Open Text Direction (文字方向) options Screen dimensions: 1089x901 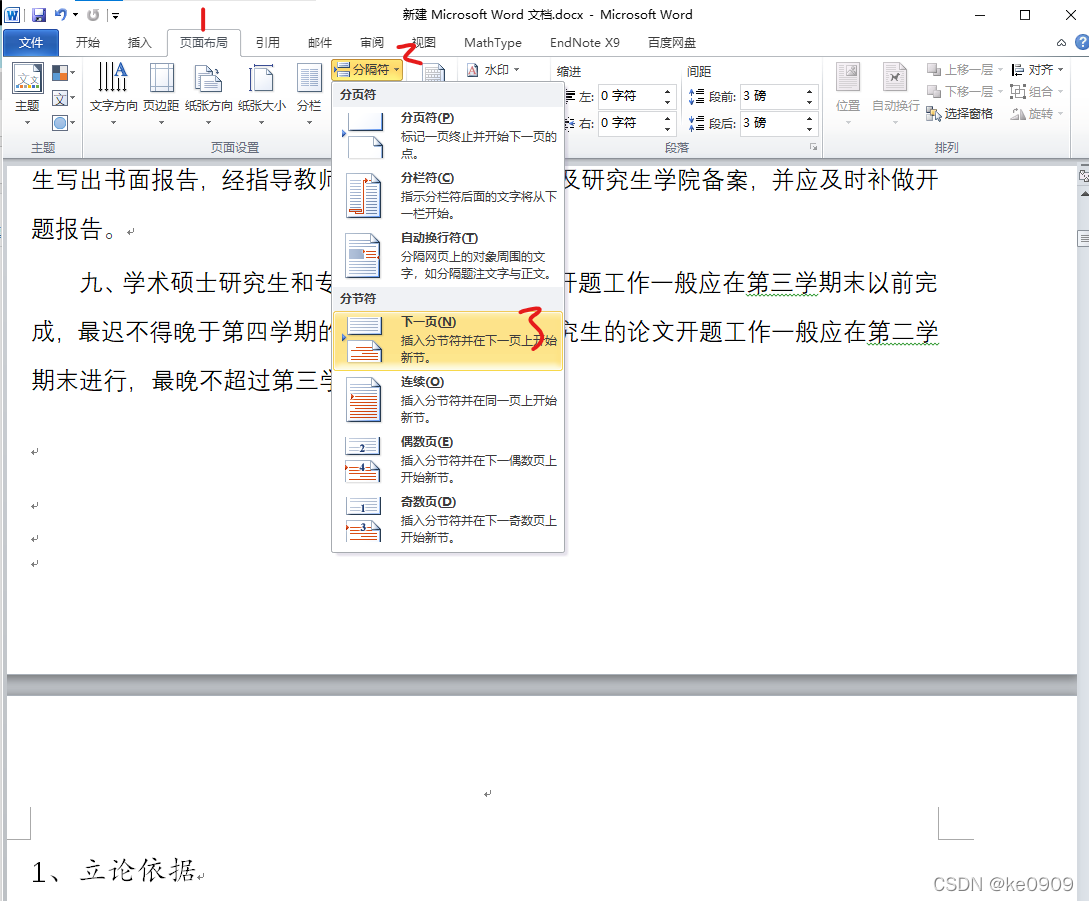pyautogui.click(x=113, y=94)
